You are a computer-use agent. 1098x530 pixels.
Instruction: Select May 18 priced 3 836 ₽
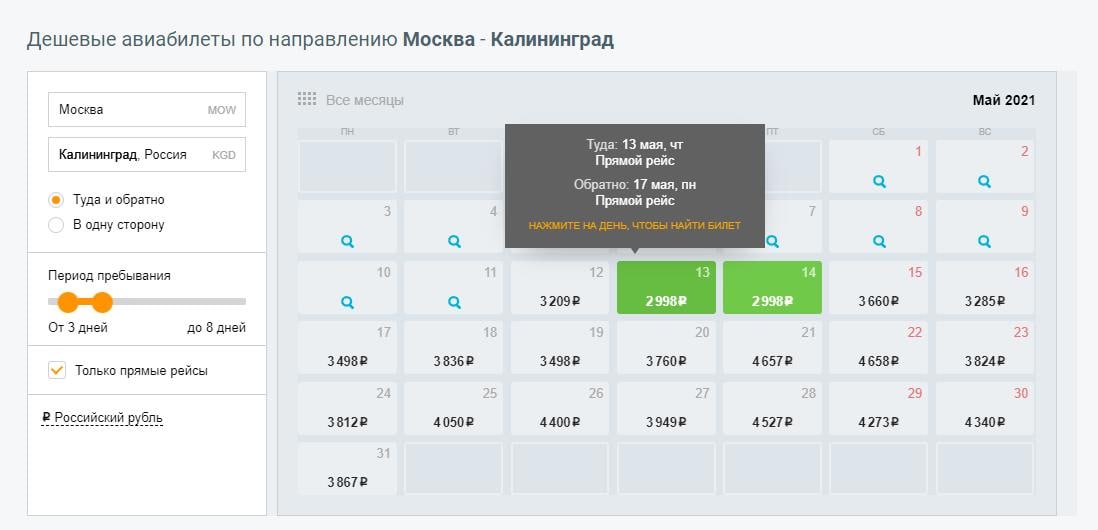(454, 348)
